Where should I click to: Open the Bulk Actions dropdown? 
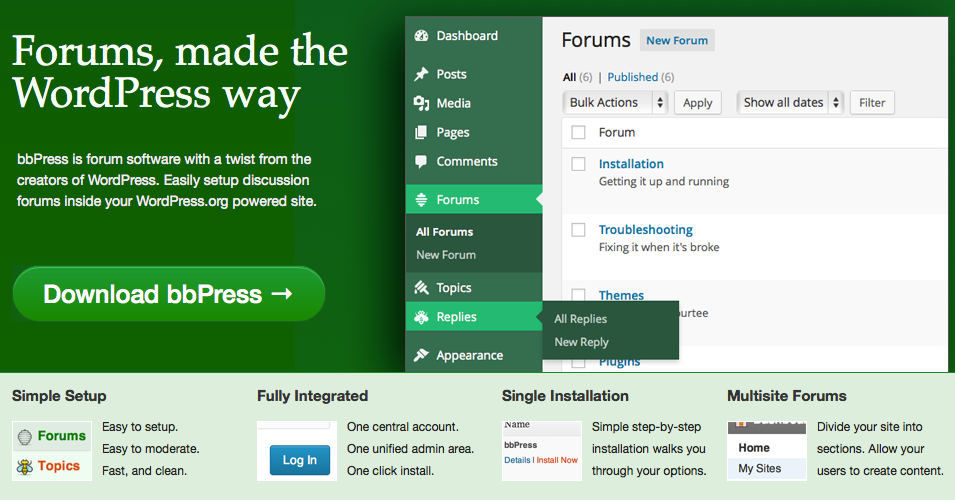615,102
